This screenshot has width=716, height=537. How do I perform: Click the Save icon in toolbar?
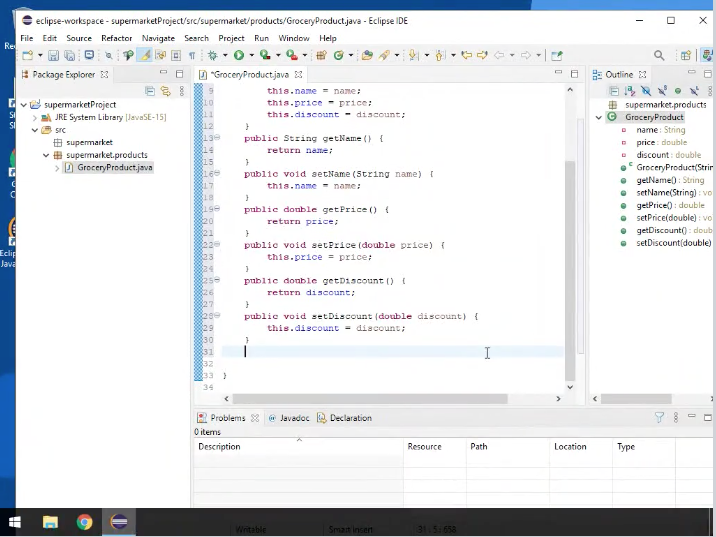pos(54,56)
